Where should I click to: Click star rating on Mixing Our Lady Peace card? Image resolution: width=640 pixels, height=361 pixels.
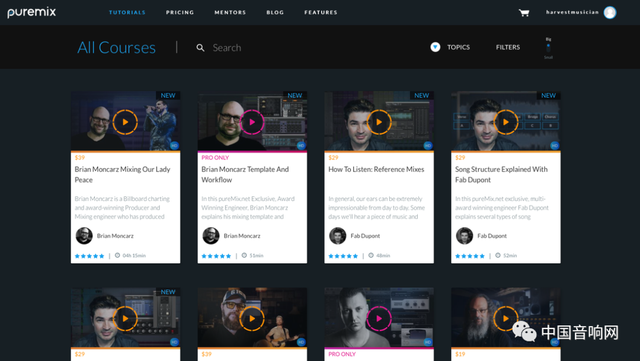click(89, 256)
